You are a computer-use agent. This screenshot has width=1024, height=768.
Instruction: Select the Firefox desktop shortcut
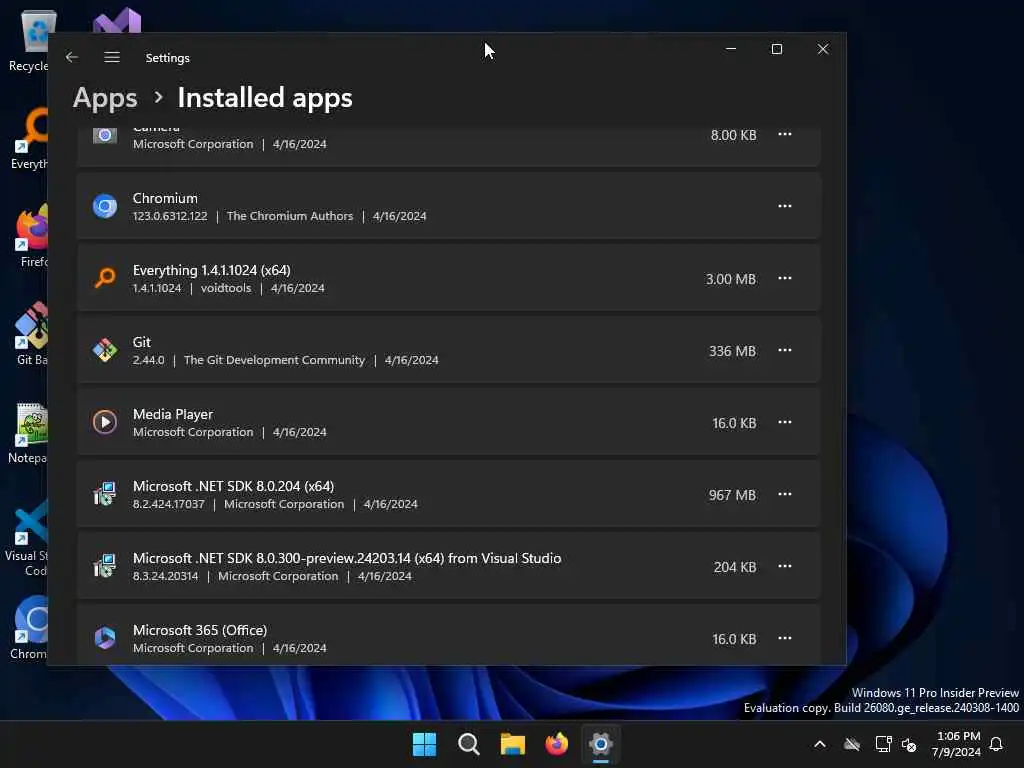coord(33,236)
